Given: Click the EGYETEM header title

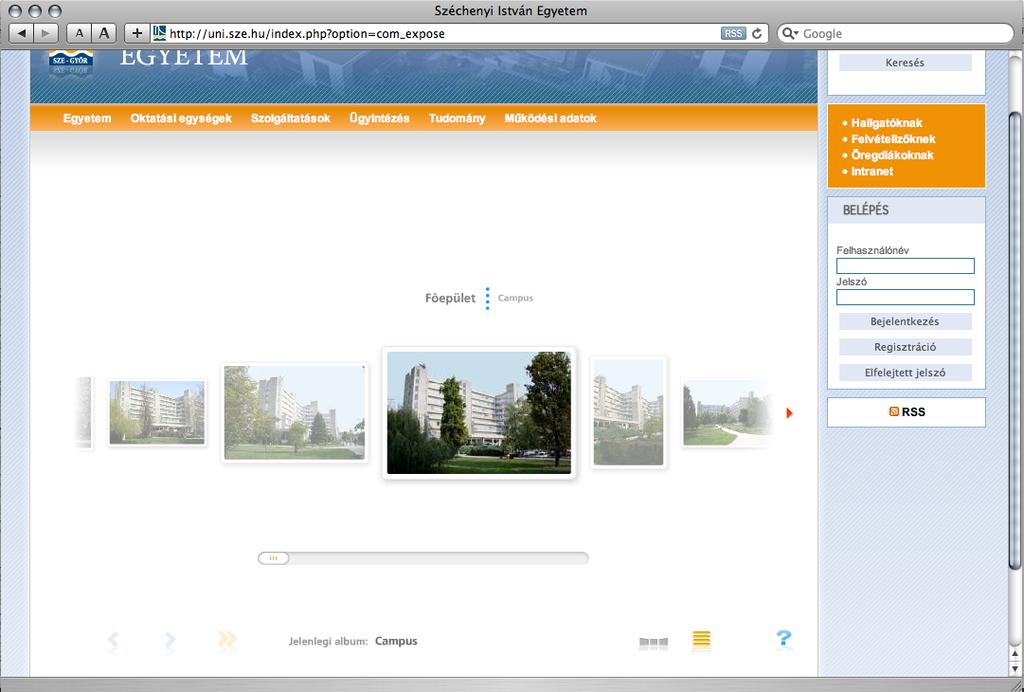Looking at the screenshot, I should coord(184,58).
